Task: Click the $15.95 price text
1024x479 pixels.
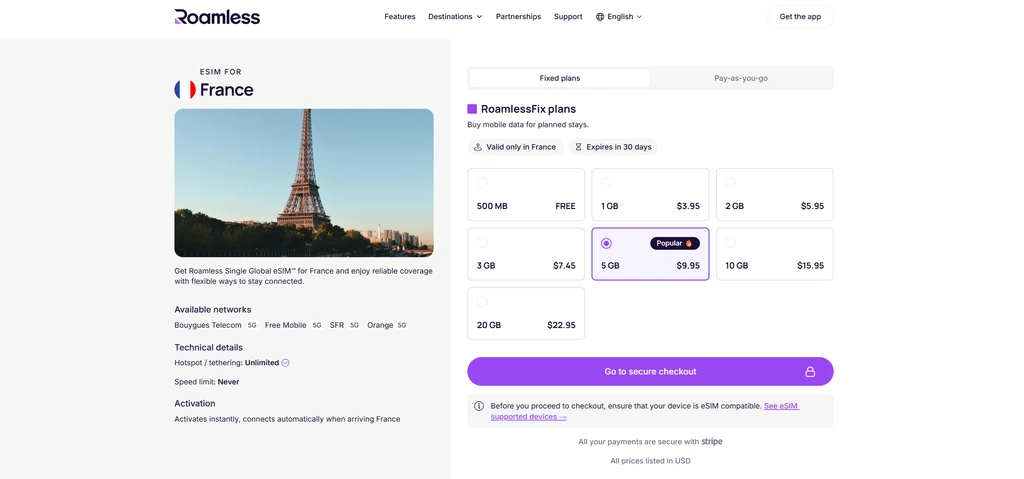Action: [x=810, y=266]
